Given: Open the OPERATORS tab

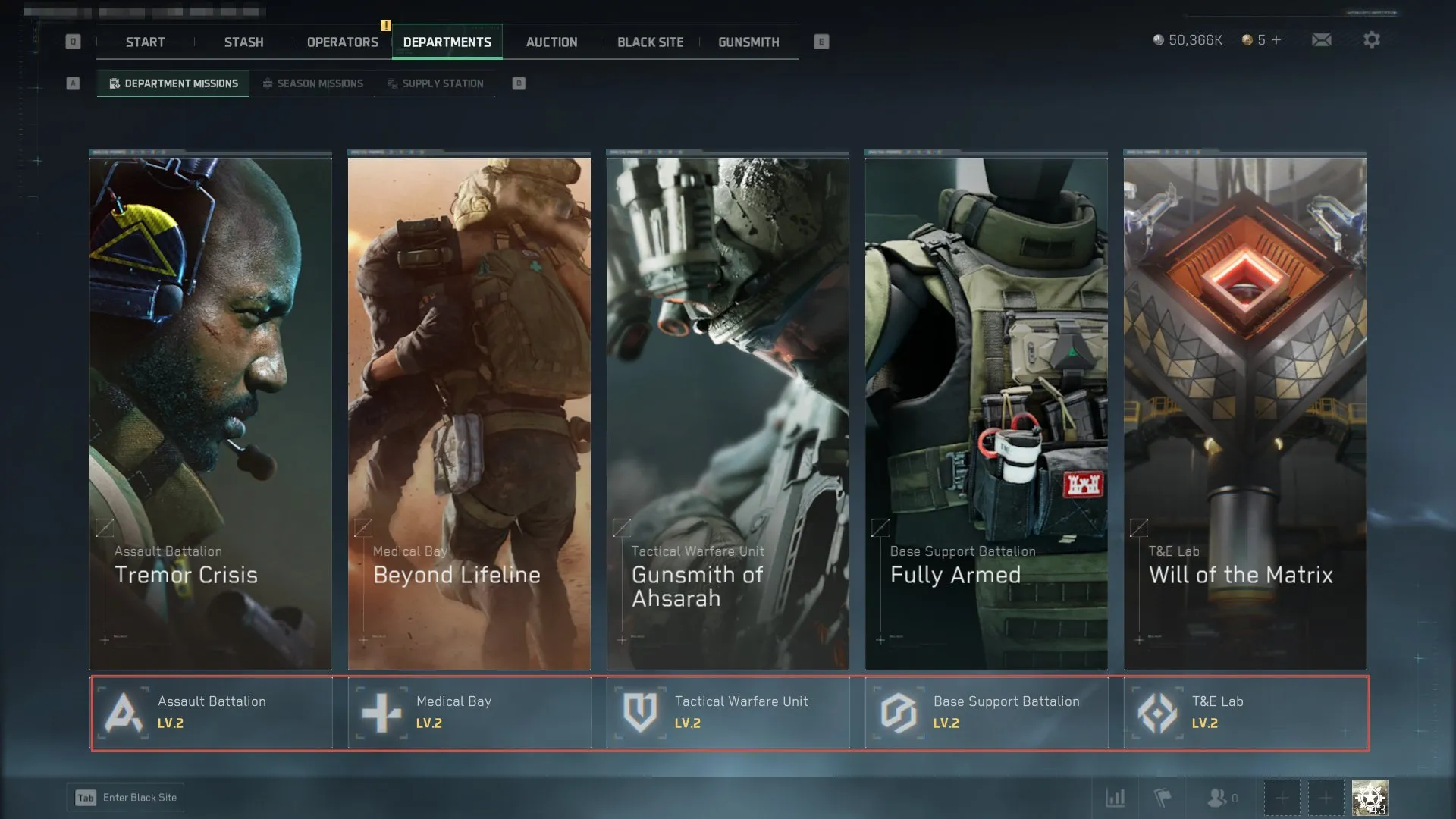Looking at the screenshot, I should click(342, 42).
